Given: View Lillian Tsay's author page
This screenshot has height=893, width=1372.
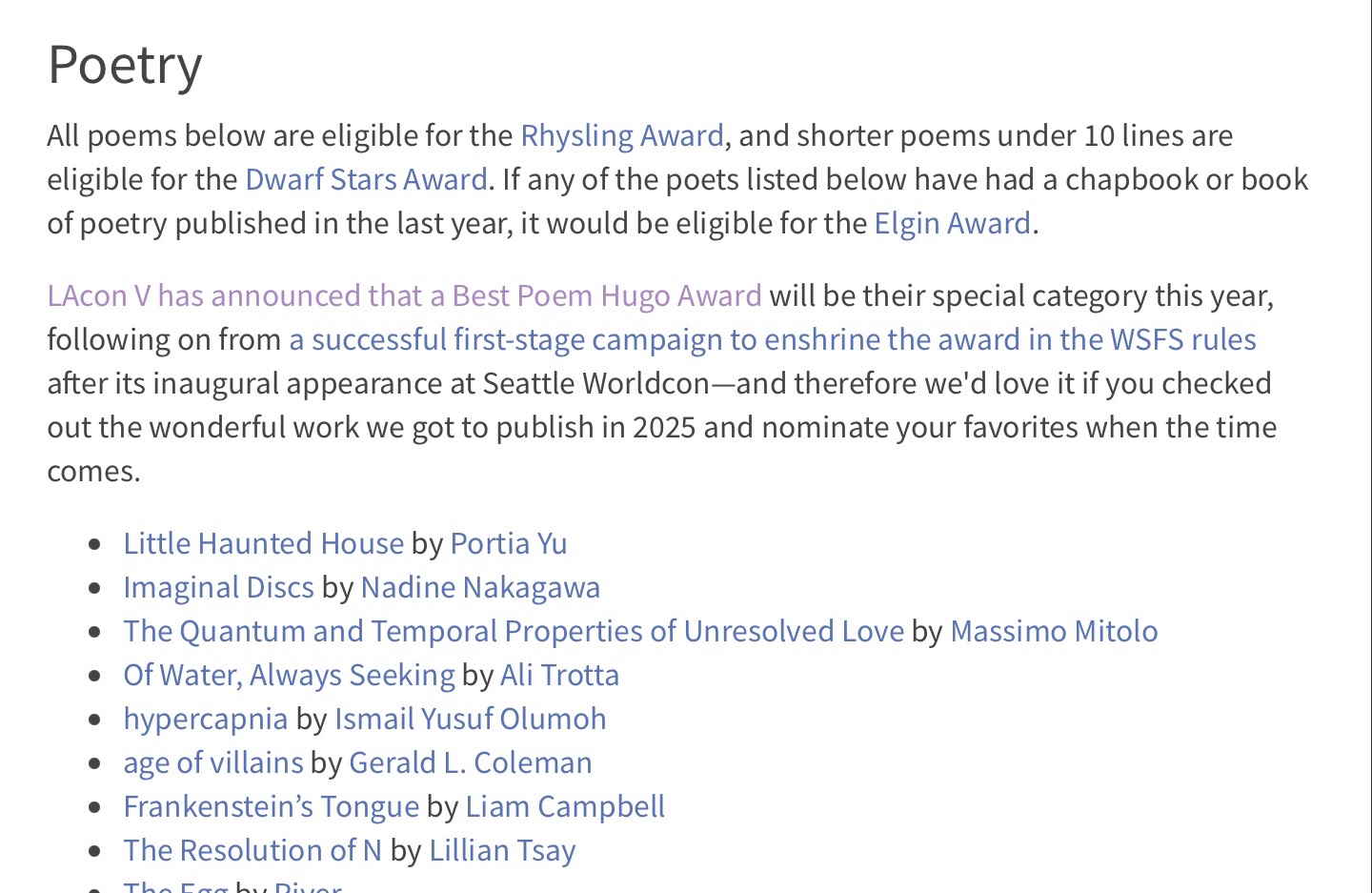Looking at the screenshot, I should (x=502, y=851).
